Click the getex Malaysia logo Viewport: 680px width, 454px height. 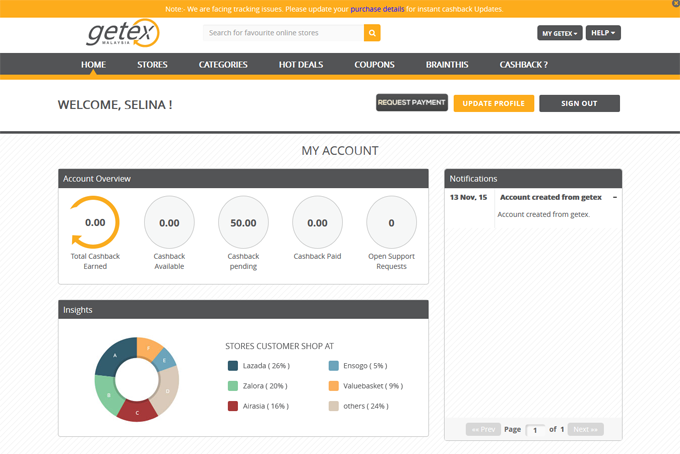coord(123,33)
